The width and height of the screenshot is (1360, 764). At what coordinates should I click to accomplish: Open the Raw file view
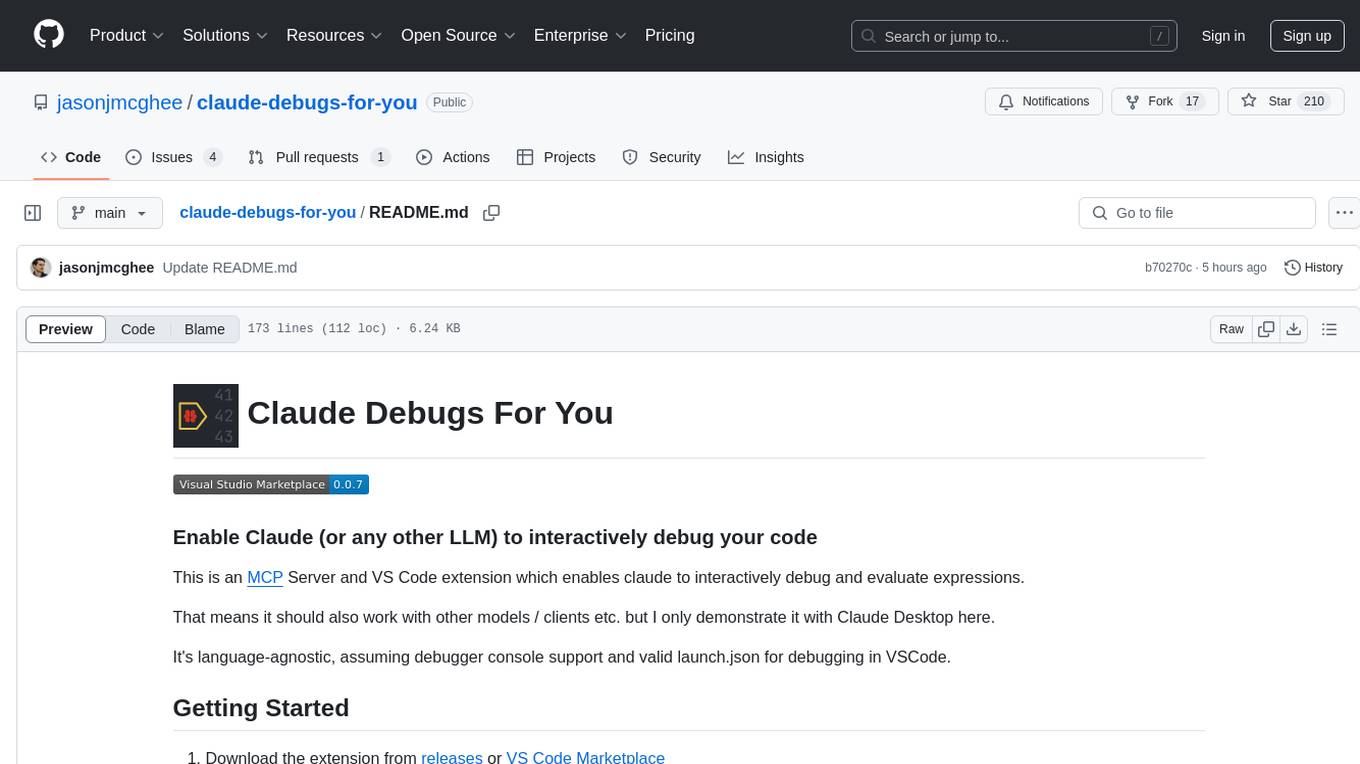click(x=1231, y=329)
